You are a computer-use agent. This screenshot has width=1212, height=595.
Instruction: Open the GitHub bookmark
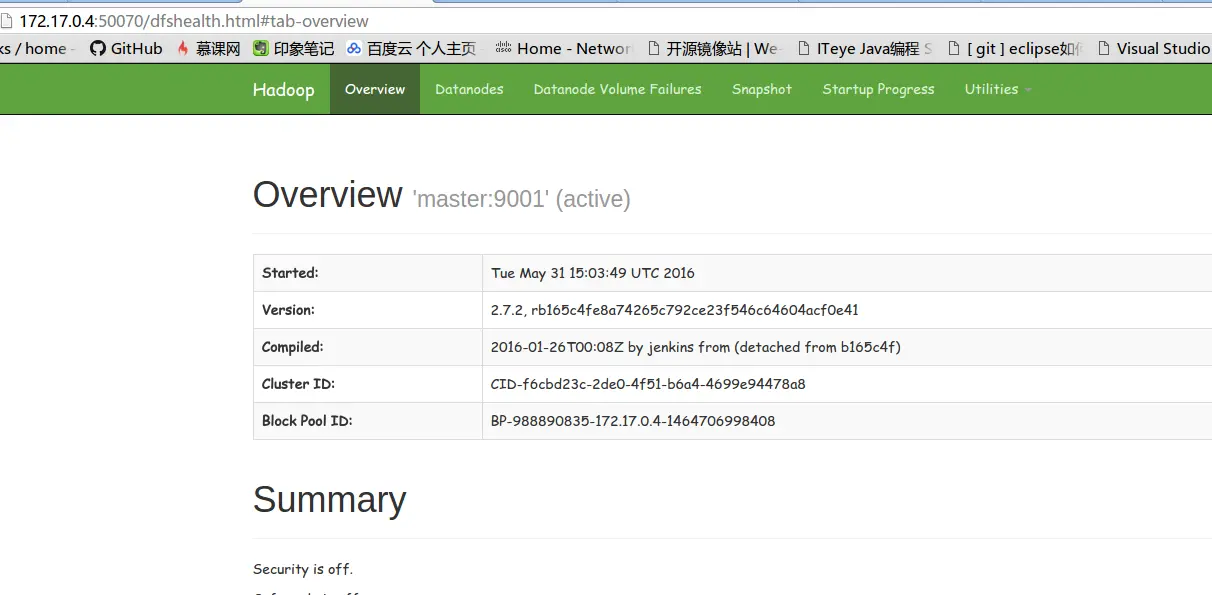[126, 47]
